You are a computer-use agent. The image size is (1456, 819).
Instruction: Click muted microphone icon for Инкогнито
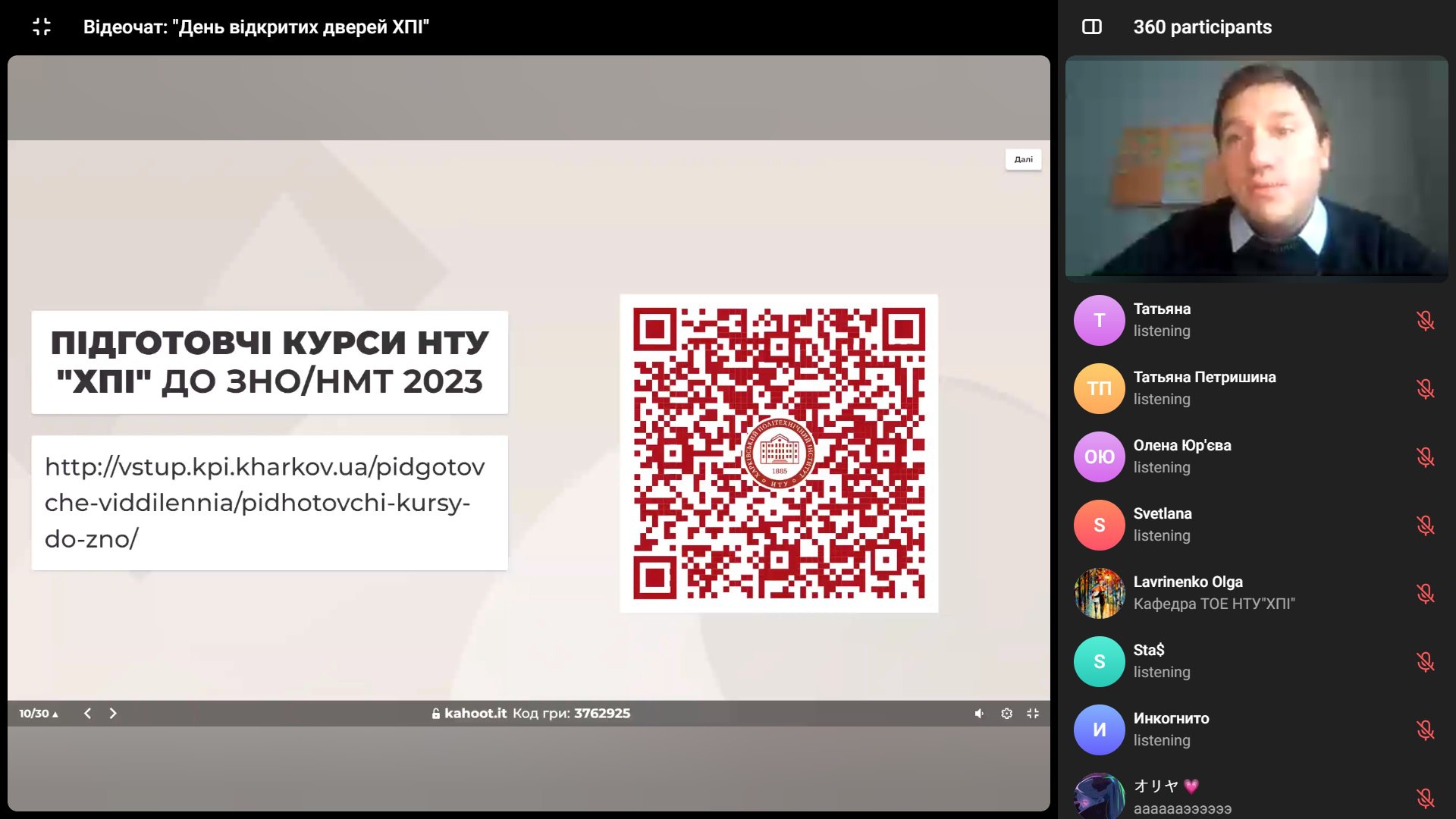[1426, 730]
